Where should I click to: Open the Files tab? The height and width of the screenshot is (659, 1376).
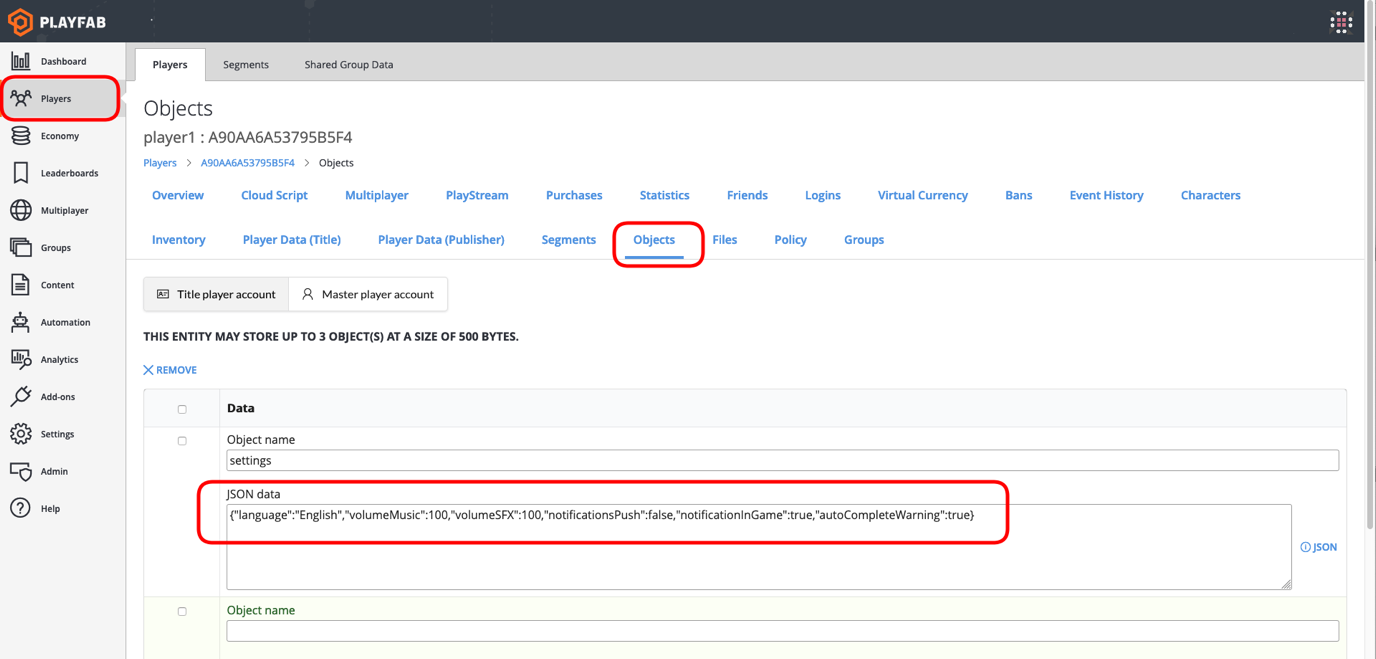[x=725, y=240]
